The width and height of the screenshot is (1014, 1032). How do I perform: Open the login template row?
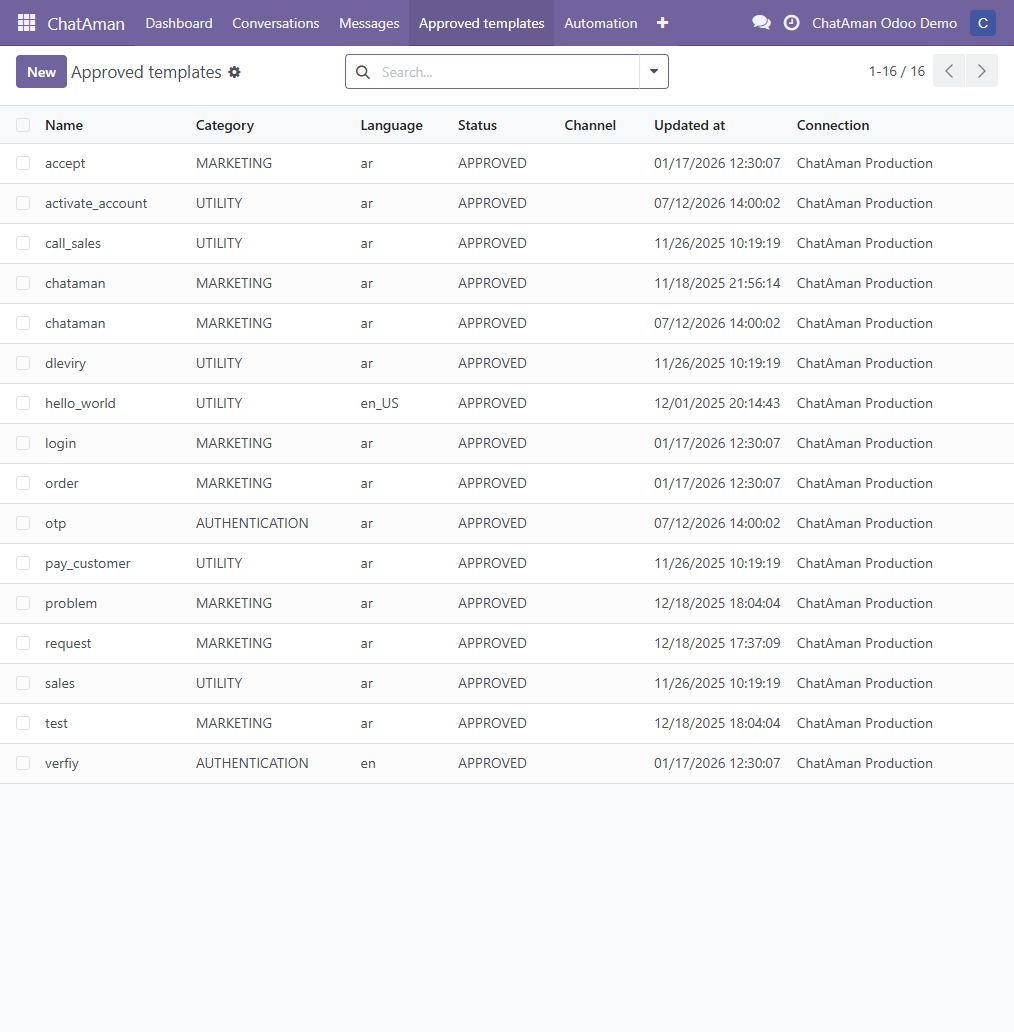(x=507, y=444)
